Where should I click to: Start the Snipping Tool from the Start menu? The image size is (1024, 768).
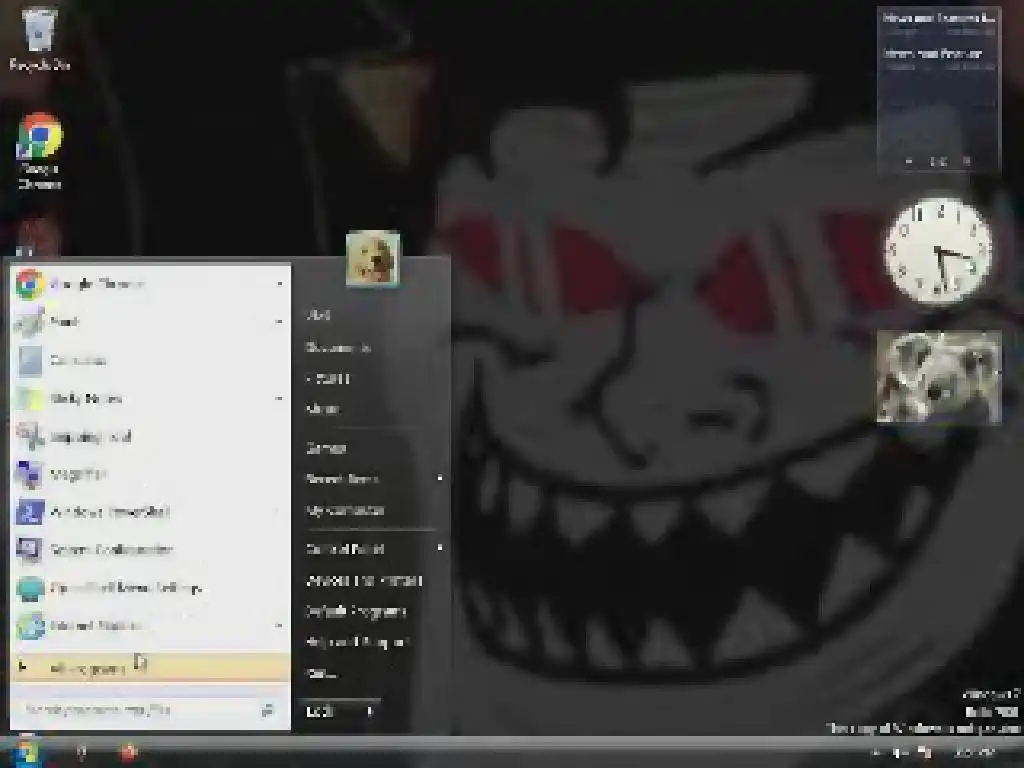(x=150, y=437)
